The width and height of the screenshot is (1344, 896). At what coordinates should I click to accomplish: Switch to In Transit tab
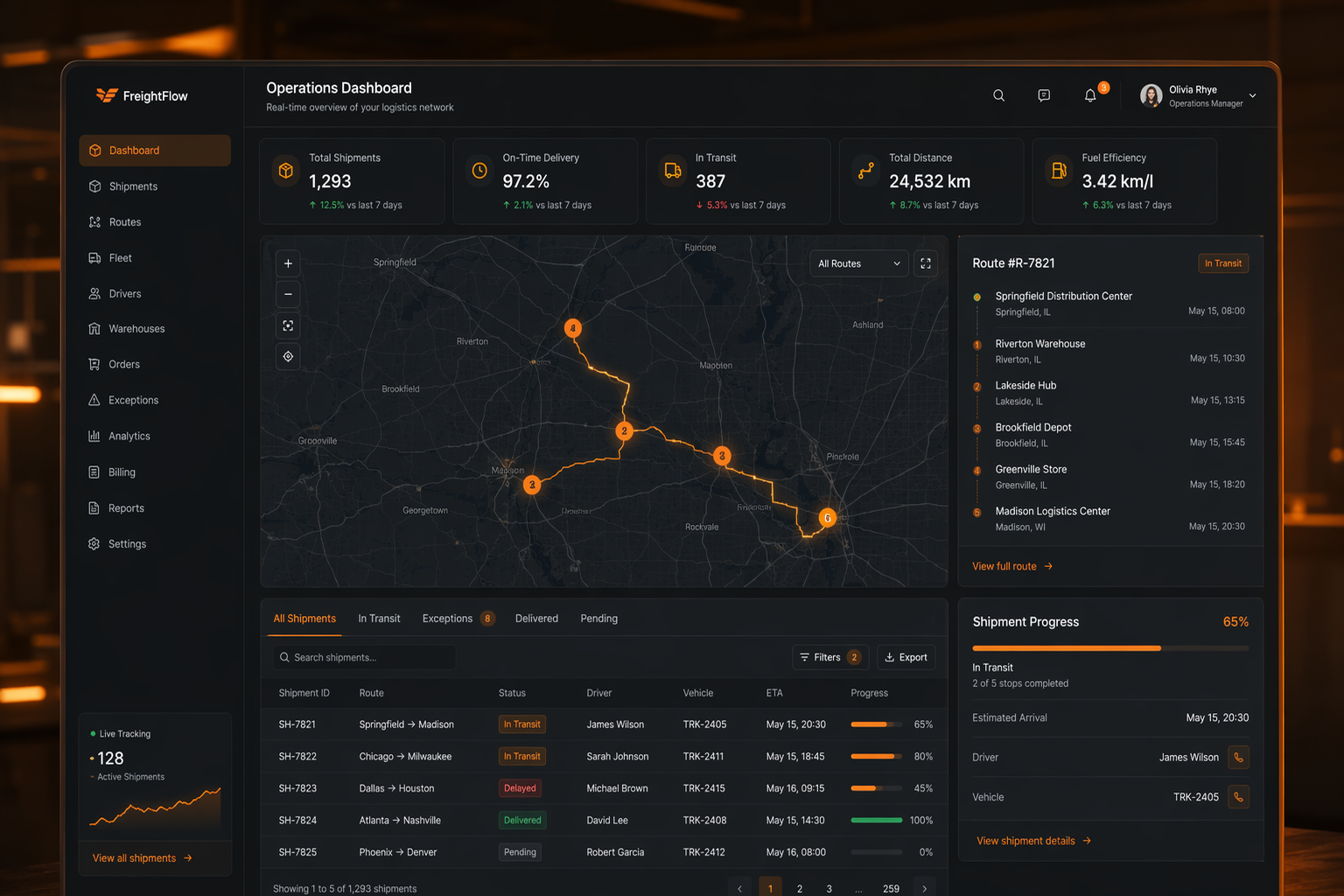coord(379,619)
